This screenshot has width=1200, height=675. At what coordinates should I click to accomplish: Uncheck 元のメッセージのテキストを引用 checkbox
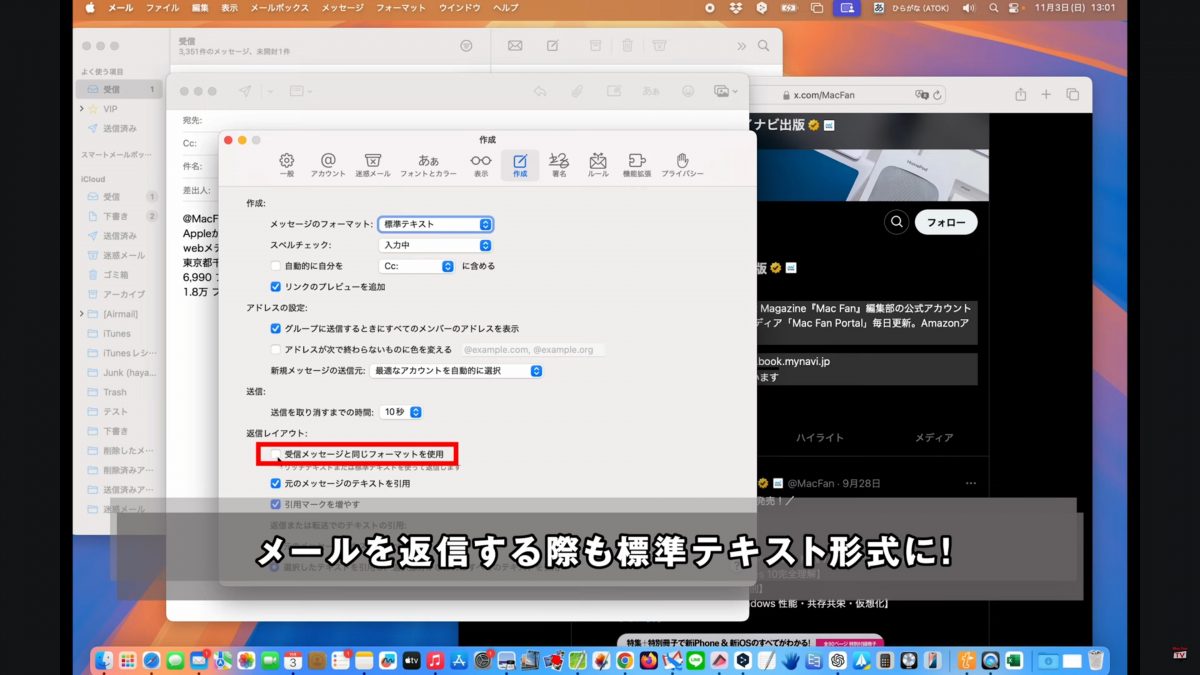276,483
